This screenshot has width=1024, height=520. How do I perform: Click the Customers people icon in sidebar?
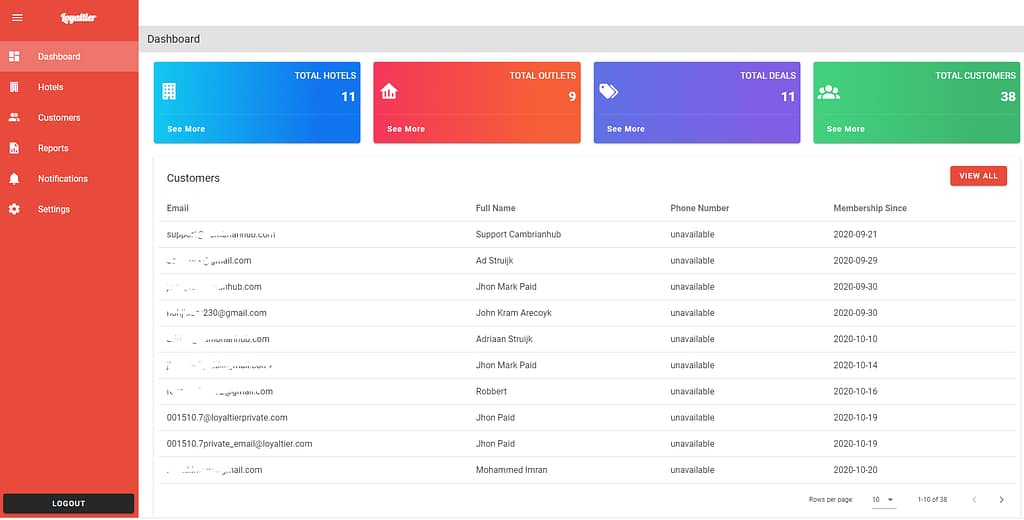pyautogui.click(x=14, y=117)
